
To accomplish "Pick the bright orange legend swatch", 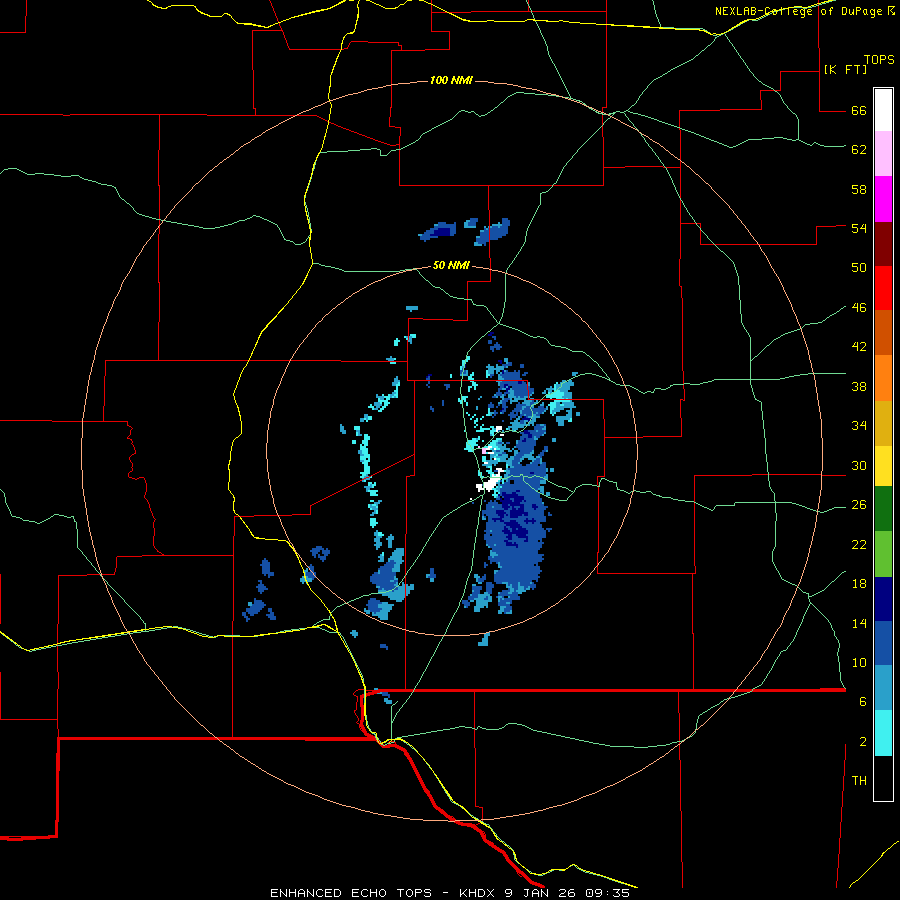I will (x=883, y=378).
